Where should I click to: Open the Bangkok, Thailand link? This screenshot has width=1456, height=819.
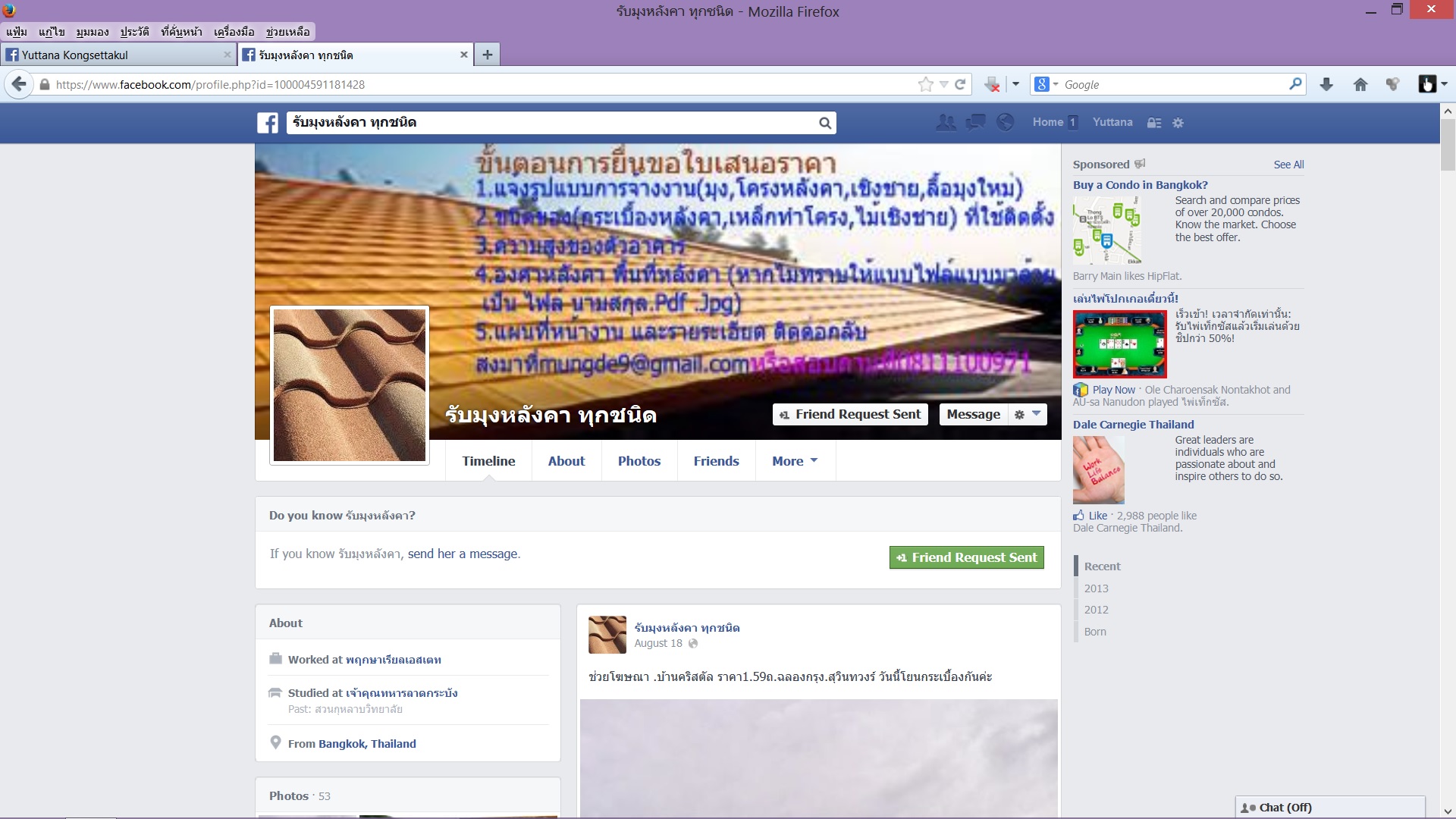367,744
